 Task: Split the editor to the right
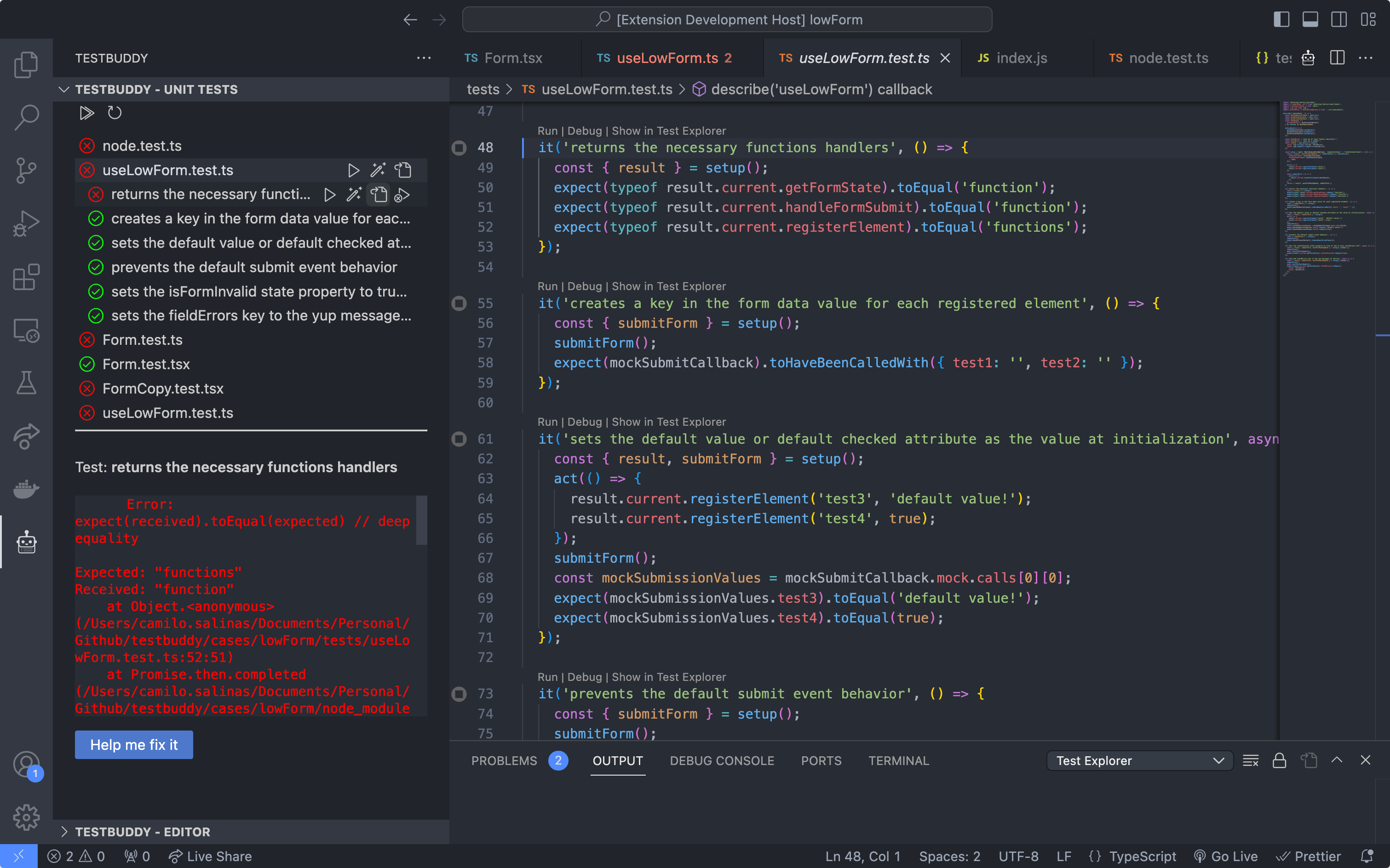click(1337, 58)
